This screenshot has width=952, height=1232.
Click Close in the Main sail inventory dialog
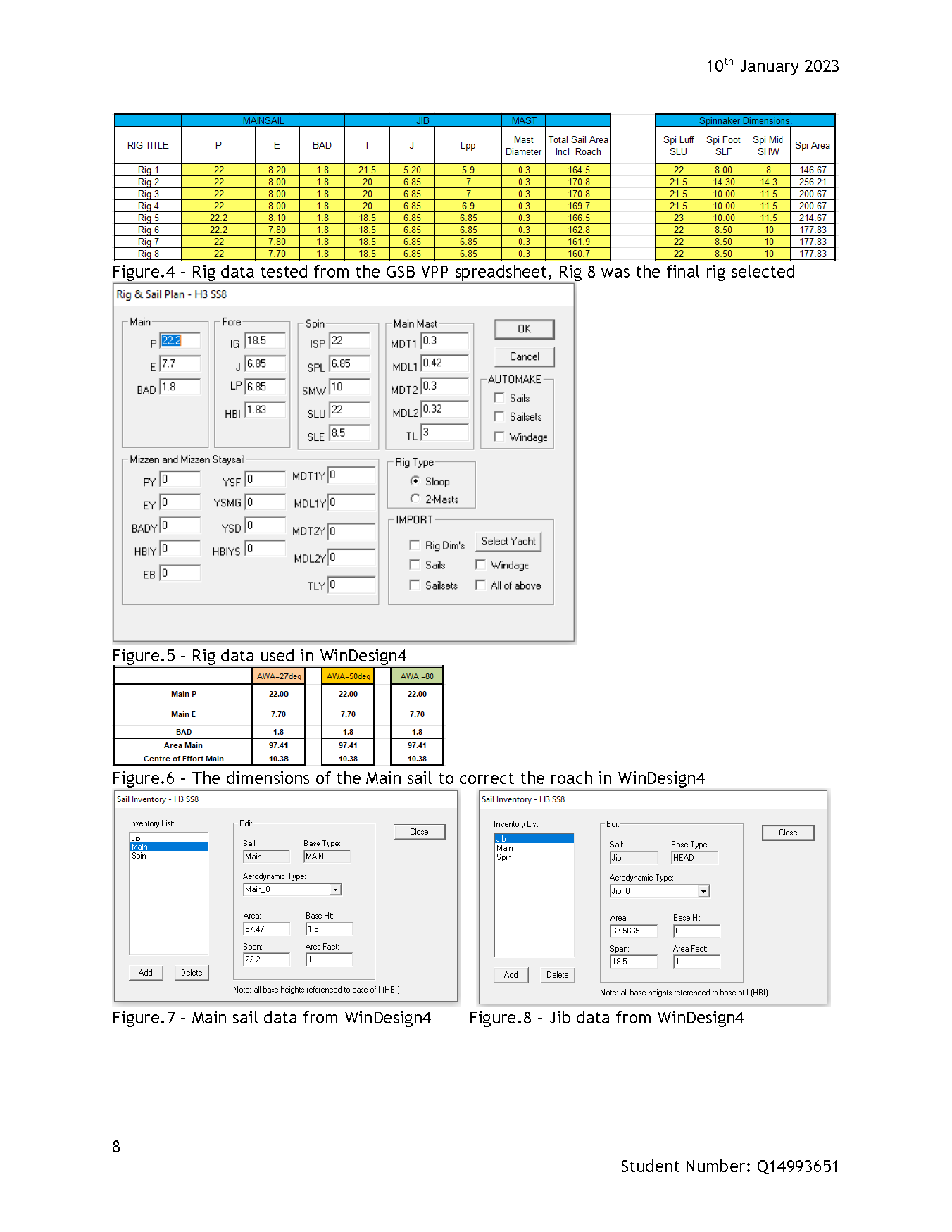[x=419, y=832]
